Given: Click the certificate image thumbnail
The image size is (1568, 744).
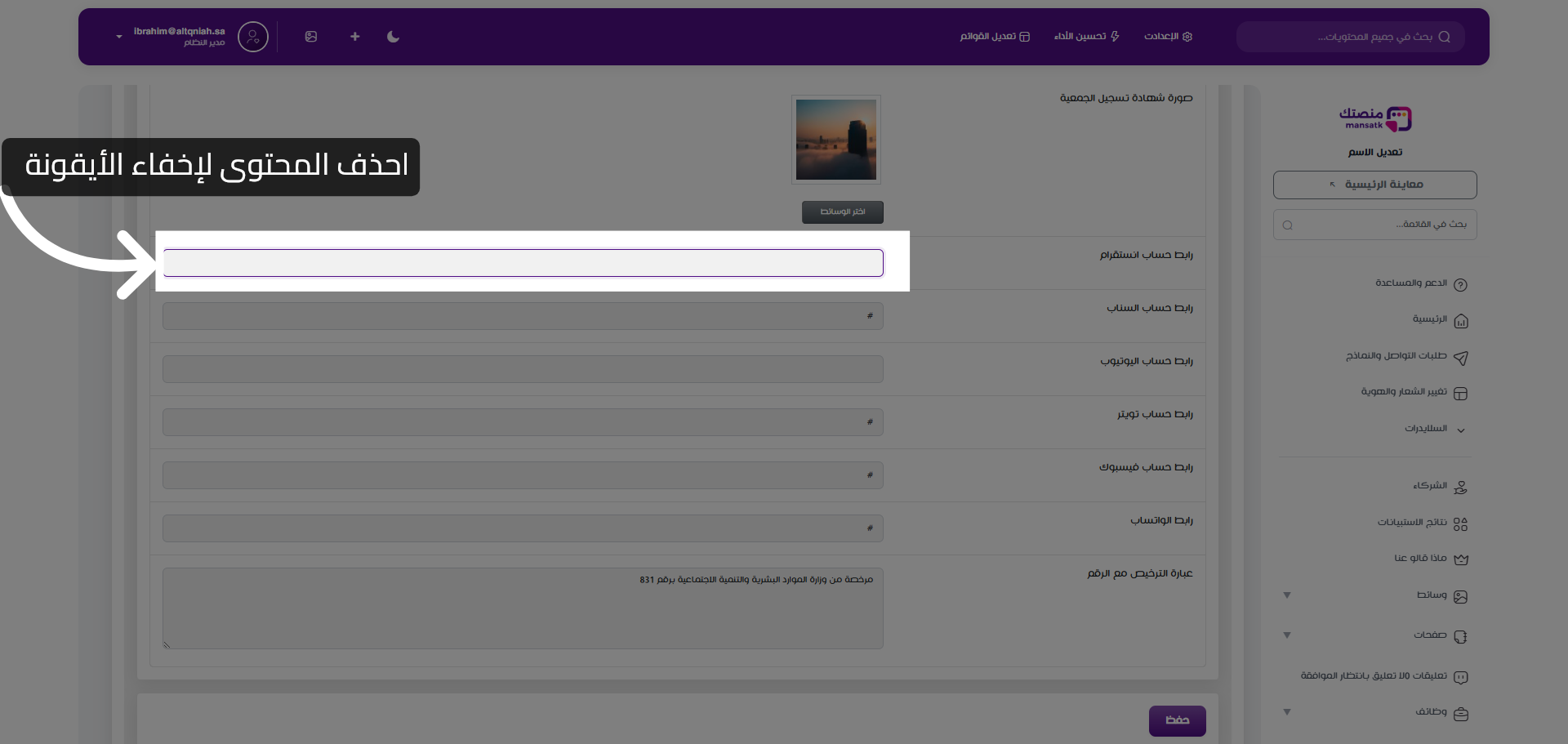Looking at the screenshot, I should [835, 139].
